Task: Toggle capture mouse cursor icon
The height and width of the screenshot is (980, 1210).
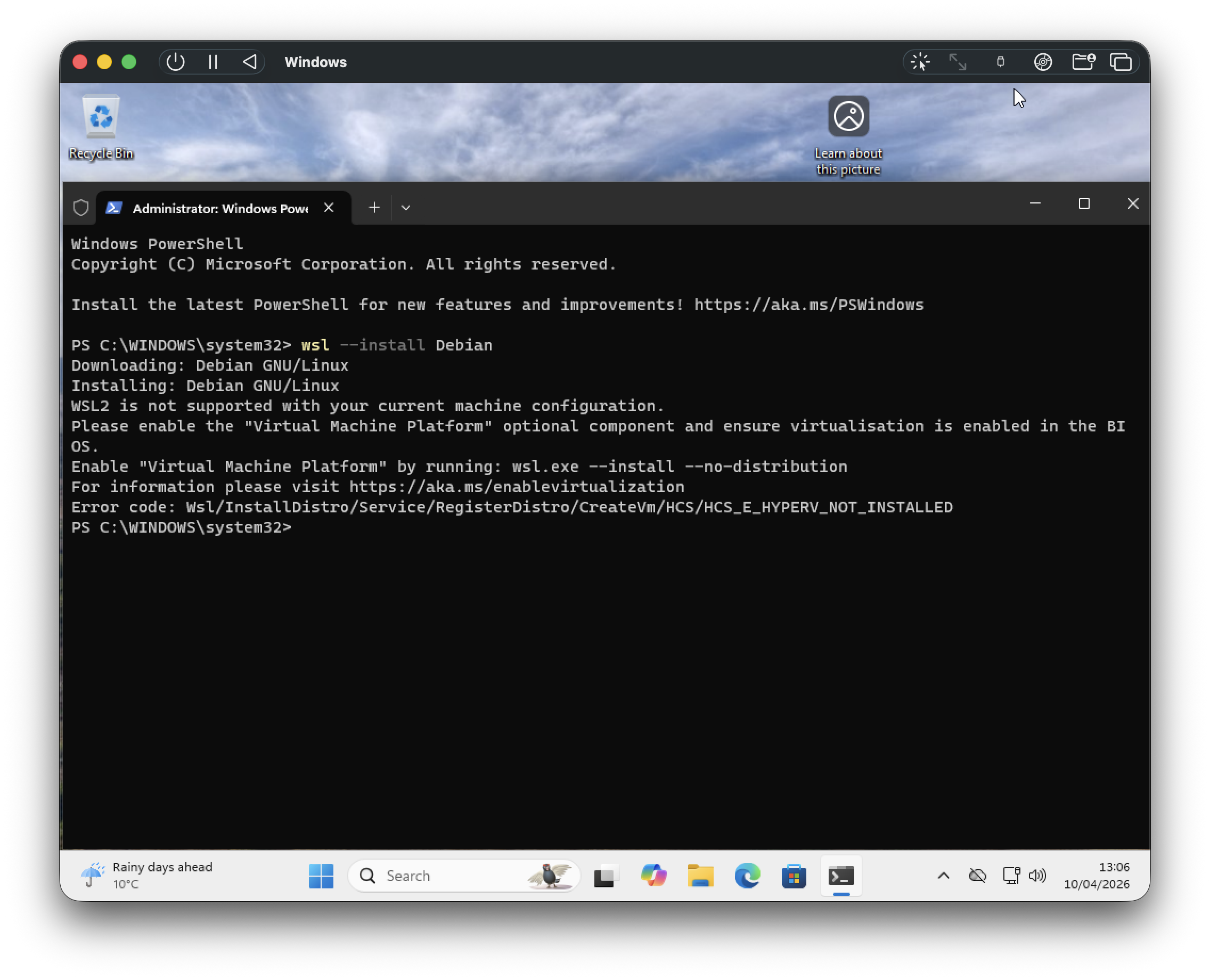Action: (x=920, y=62)
